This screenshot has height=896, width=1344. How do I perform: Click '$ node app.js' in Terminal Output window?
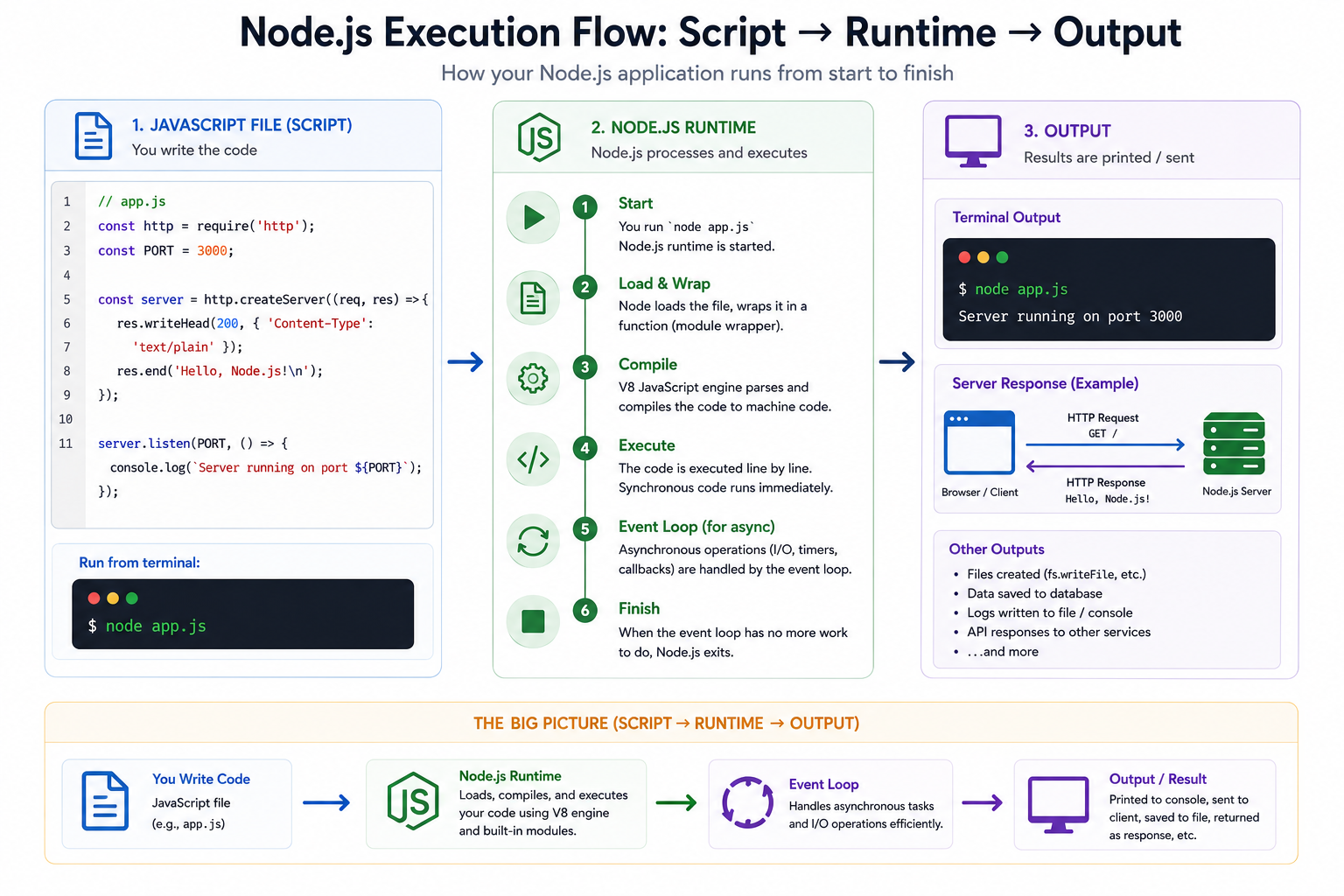(1013, 290)
